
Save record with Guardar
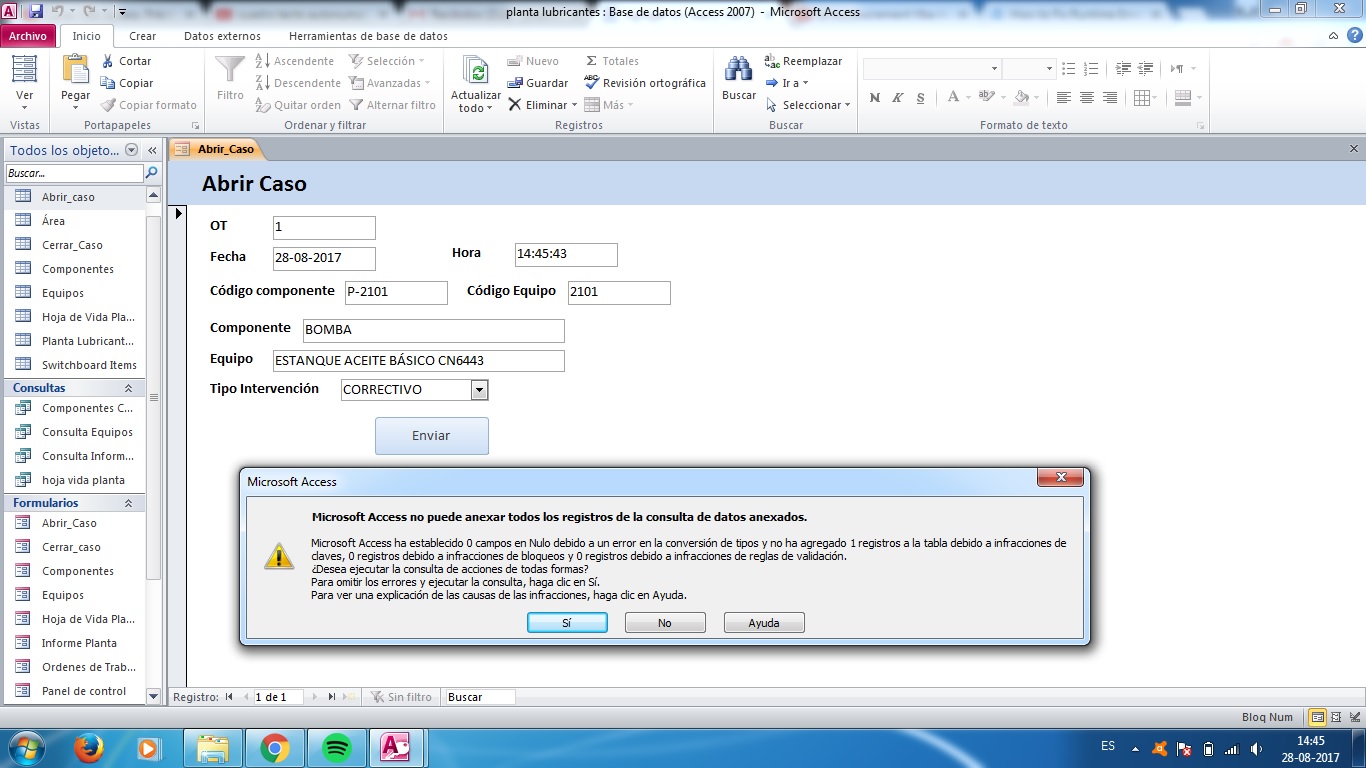537,83
